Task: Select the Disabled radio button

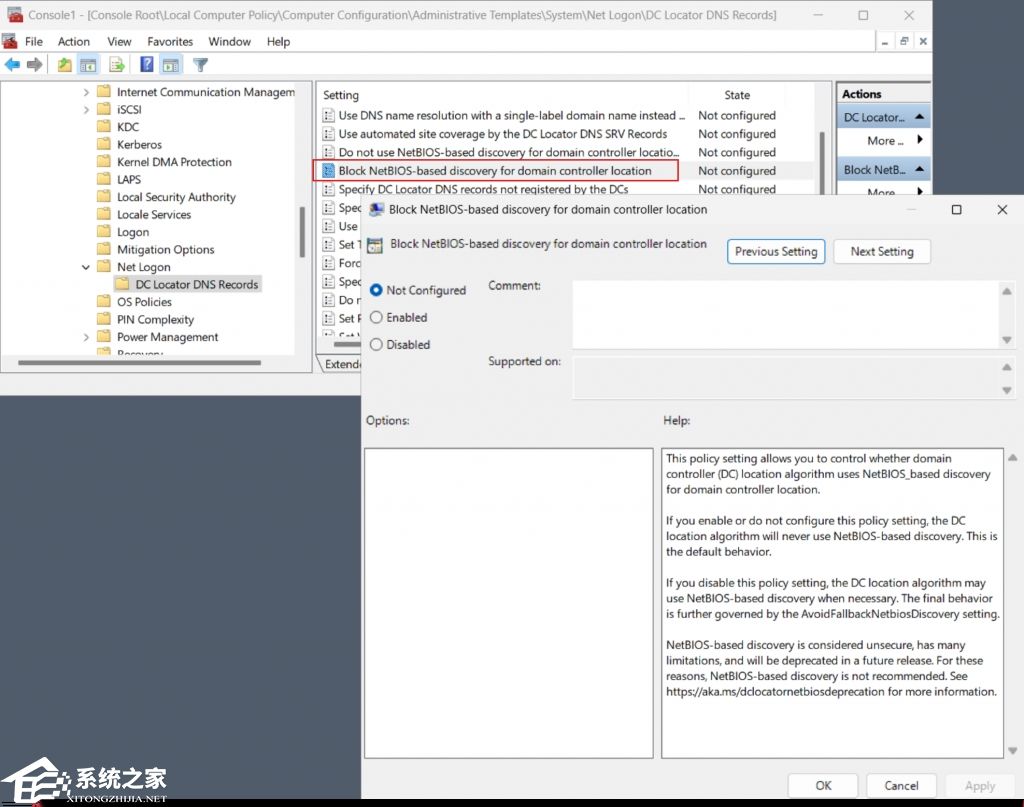Action: (x=377, y=344)
